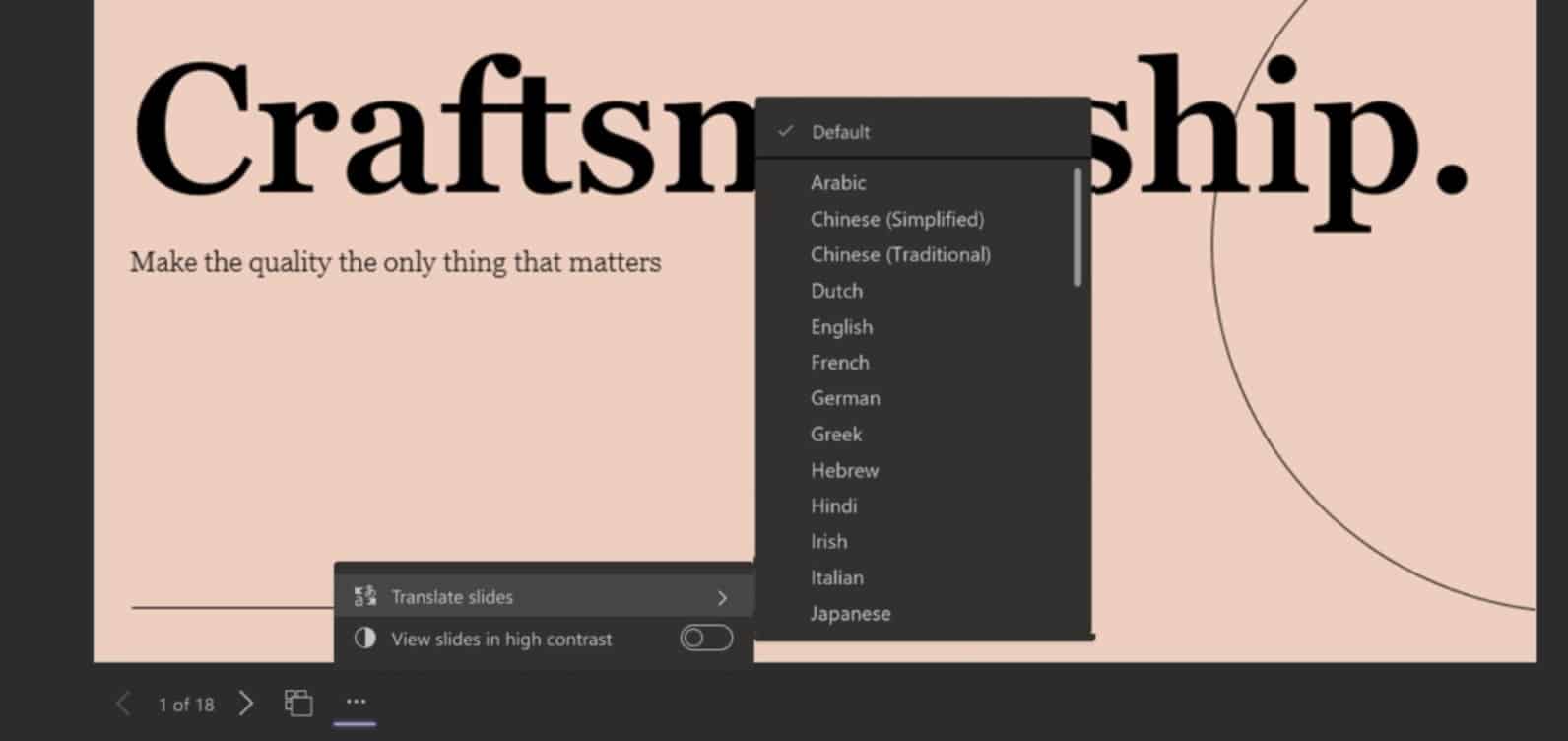Select the Default language option

coord(840,132)
